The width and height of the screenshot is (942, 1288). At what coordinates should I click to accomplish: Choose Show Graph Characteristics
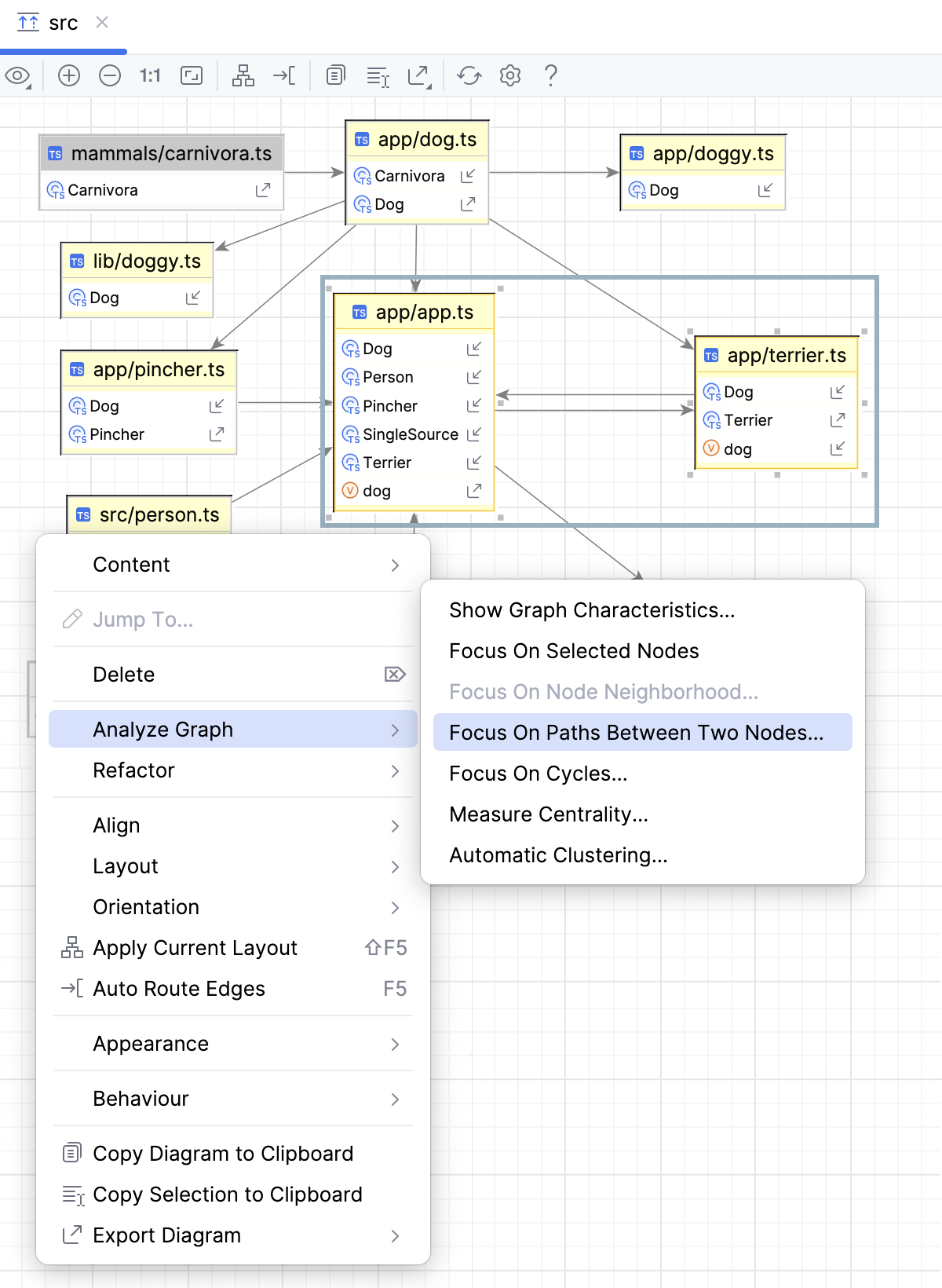click(643, 610)
